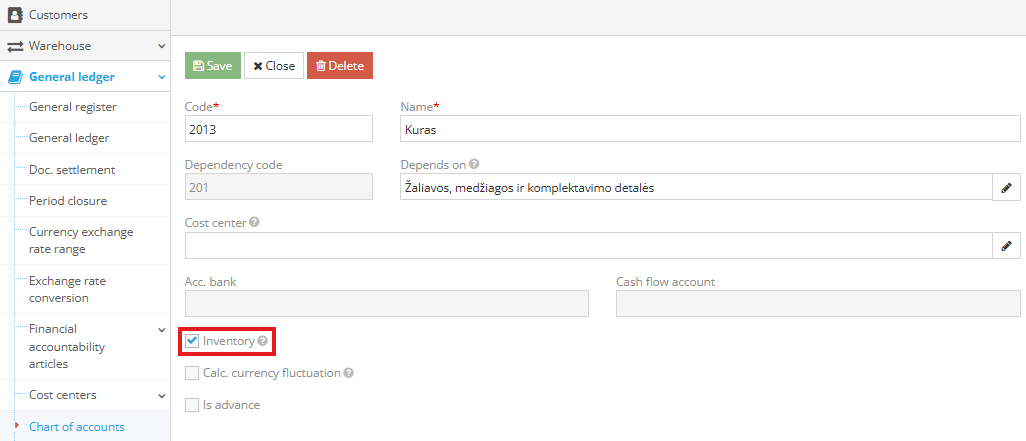Uncheck the Inventory checkbox
The width and height of the screenshot is (1026, 441).
click(x=192, y=341)
